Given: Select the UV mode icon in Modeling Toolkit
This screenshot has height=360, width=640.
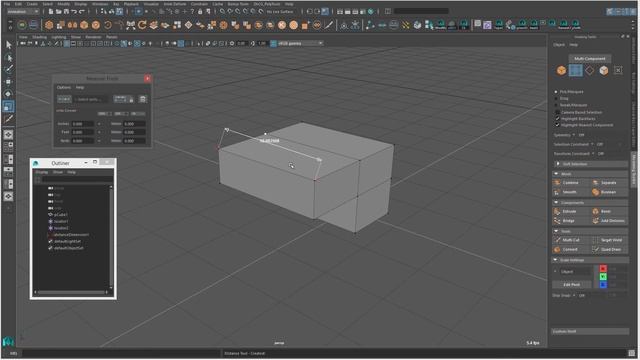Looking at the screenshot, I should pyautogui.click(x=618, y=71).
